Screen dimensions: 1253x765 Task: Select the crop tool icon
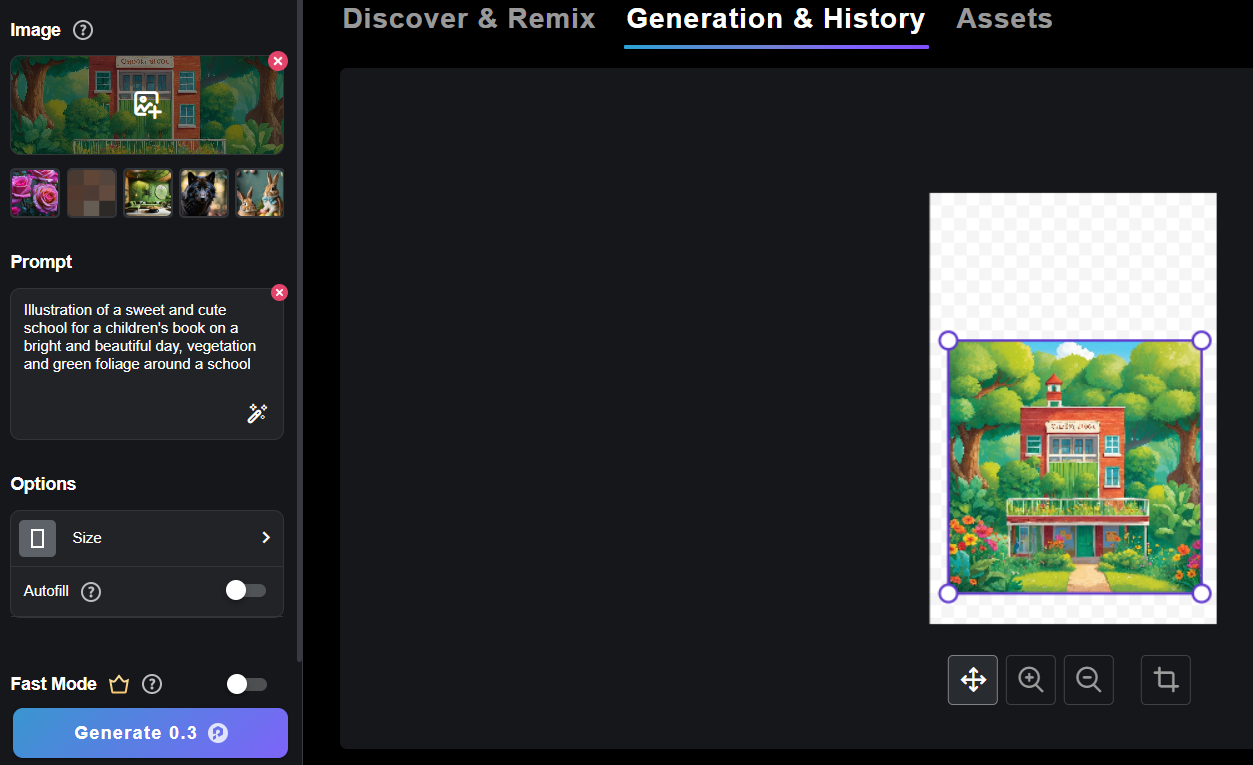(1166, 680)
